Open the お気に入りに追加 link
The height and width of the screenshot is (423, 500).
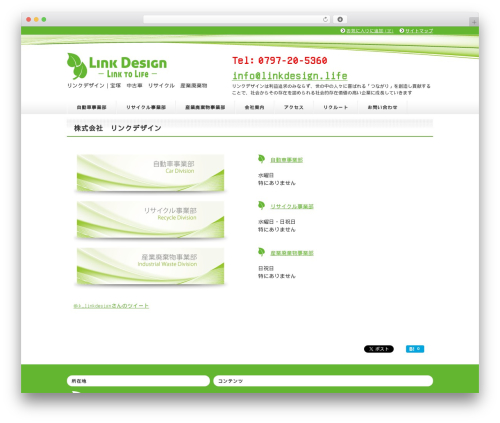(370, 31)
